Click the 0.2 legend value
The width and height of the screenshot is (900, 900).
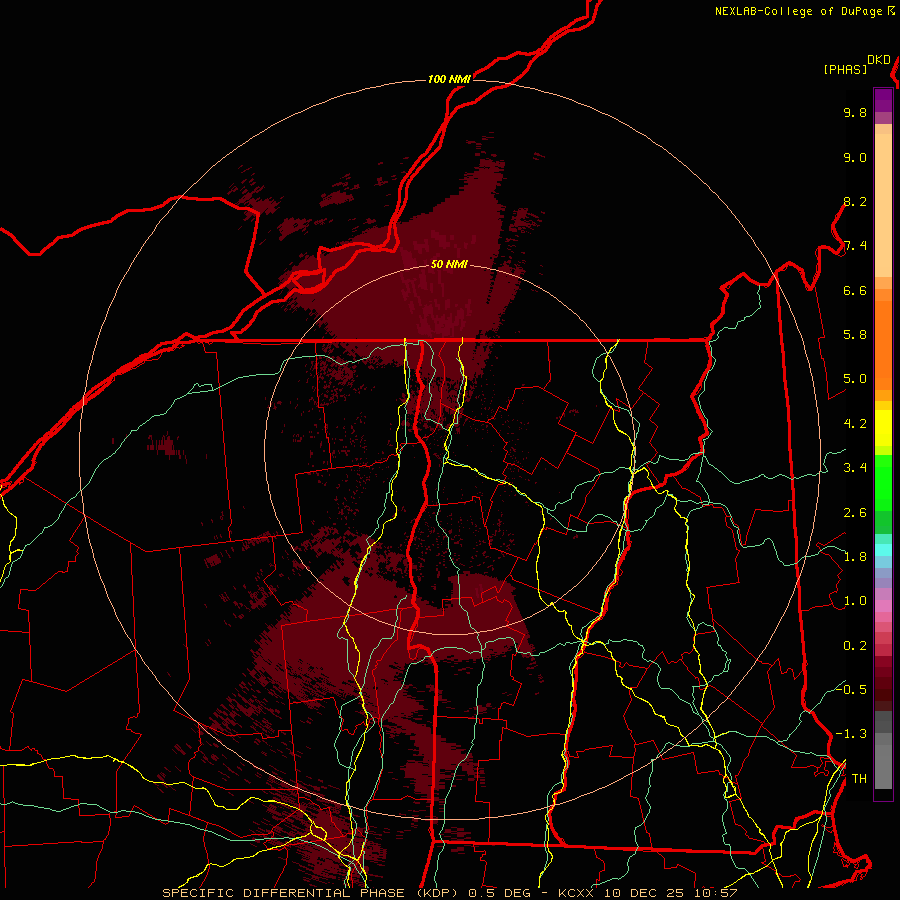(855, 646)
